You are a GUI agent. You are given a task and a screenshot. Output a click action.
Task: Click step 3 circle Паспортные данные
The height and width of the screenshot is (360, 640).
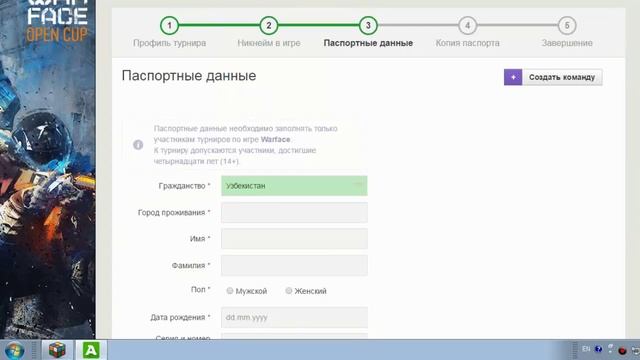point(368,26)
